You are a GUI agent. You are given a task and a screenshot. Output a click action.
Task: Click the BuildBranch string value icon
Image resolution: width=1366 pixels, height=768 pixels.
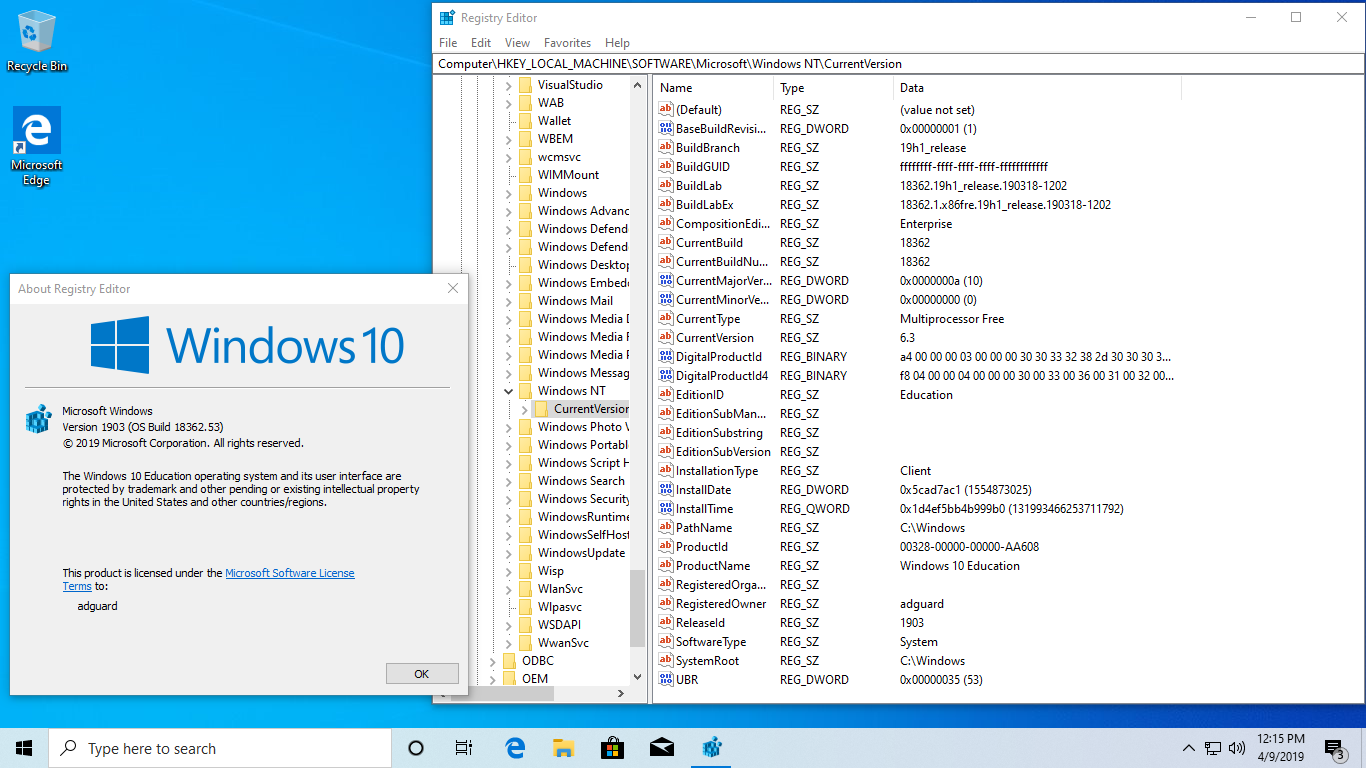(x=666, y=148)
